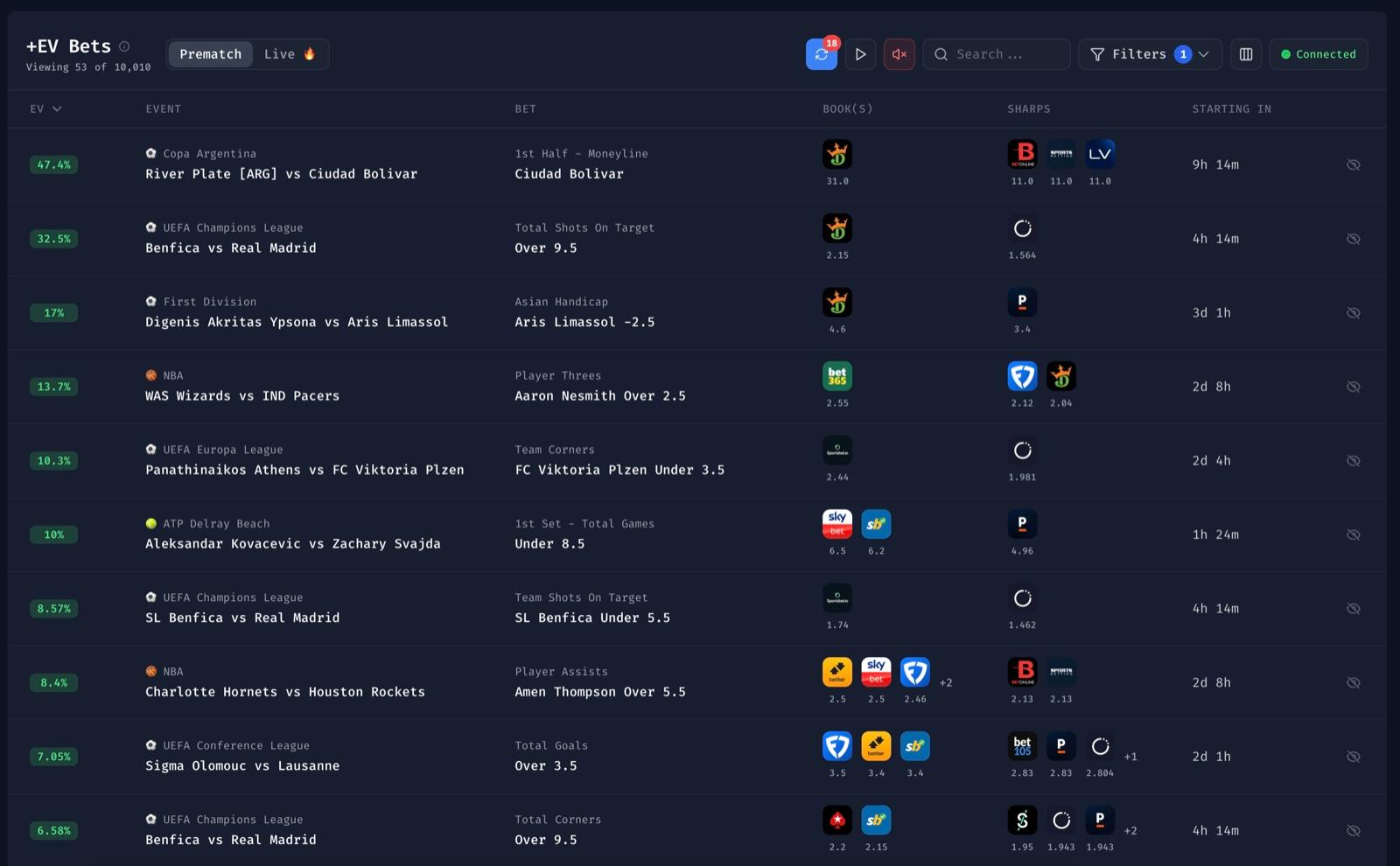Hide the Copa Argentina bet row
This screenshot has width=1400, height=866.
pos(1353,164)
